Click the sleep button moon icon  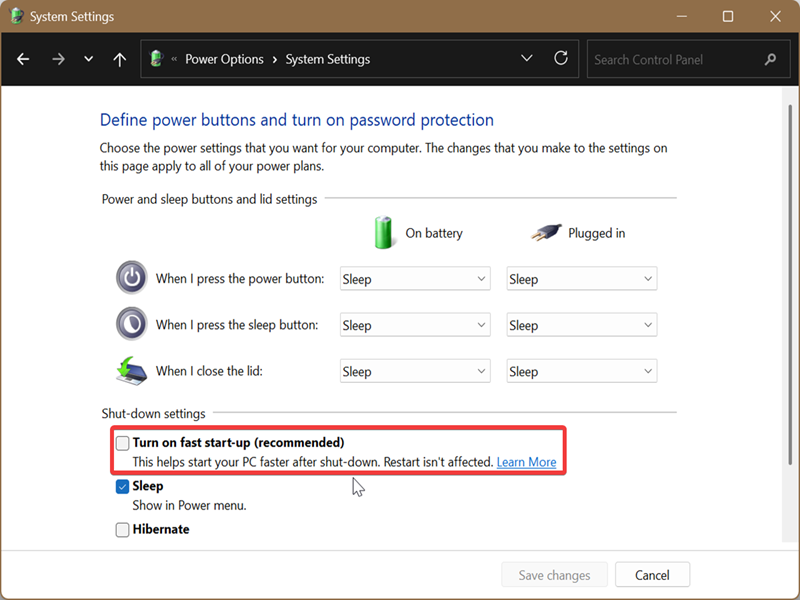point(132,323)
